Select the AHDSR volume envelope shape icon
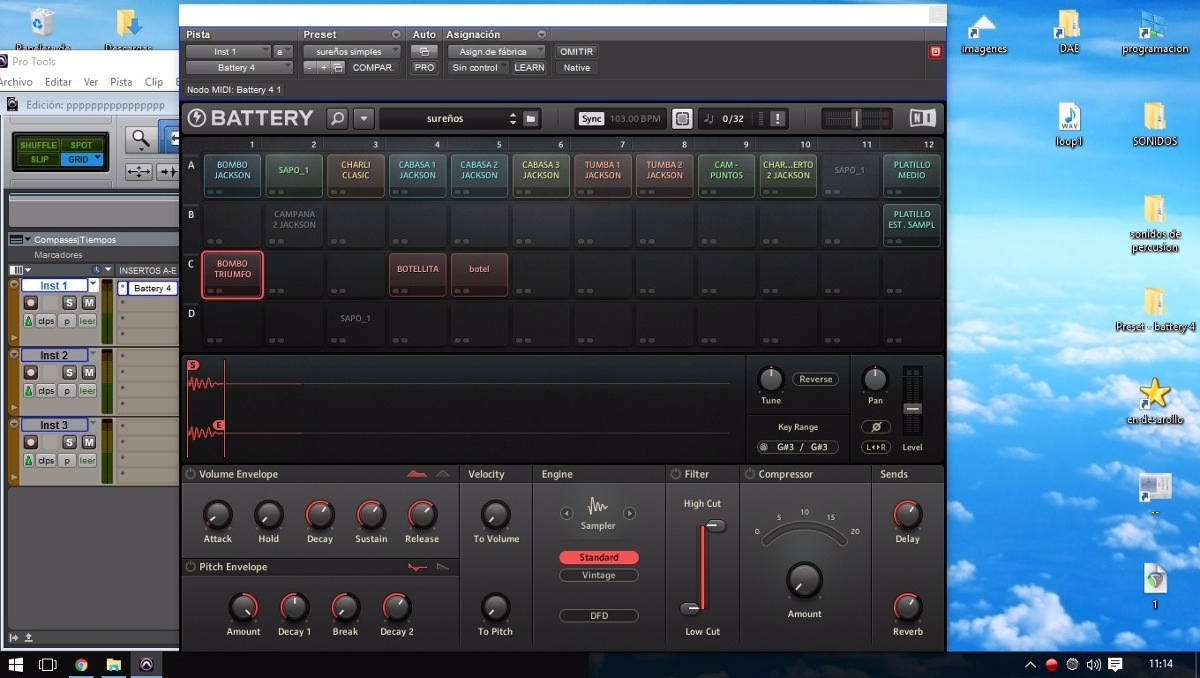1200x678 pixels. tap(417, 474)
